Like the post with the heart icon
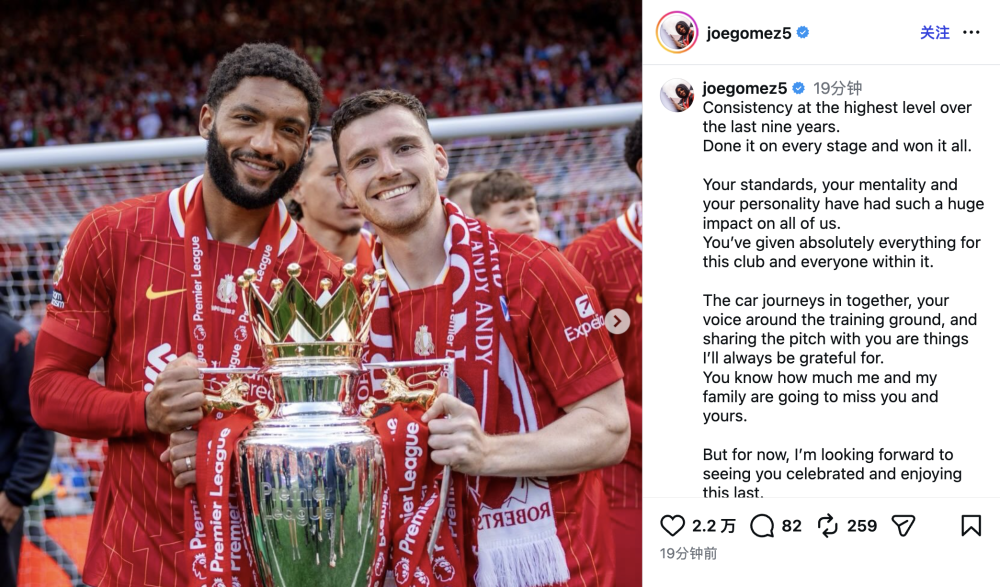1000x587 pixels. click(672, 526)
